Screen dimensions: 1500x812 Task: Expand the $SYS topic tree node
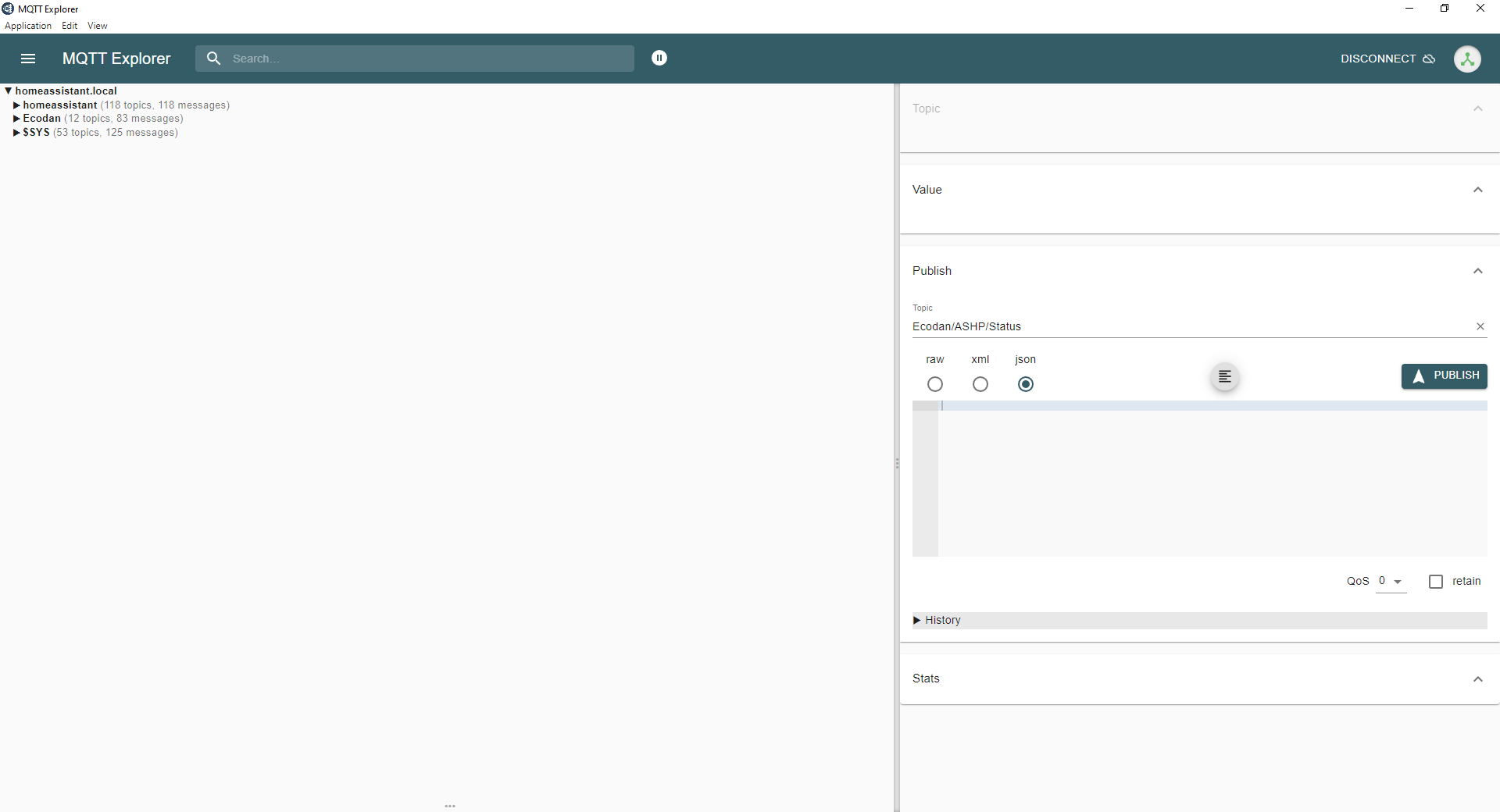point(16,133)
